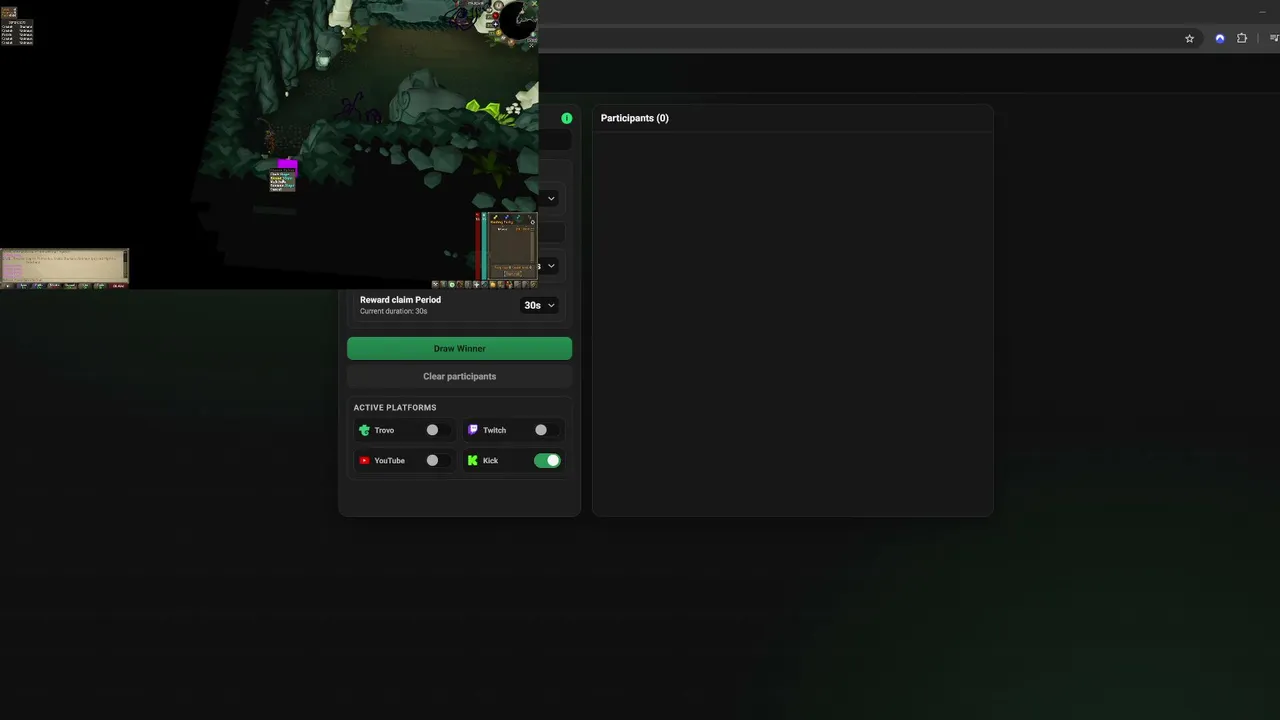Click the game inventory side panel

pyautogui.click(x=512, y=246)
